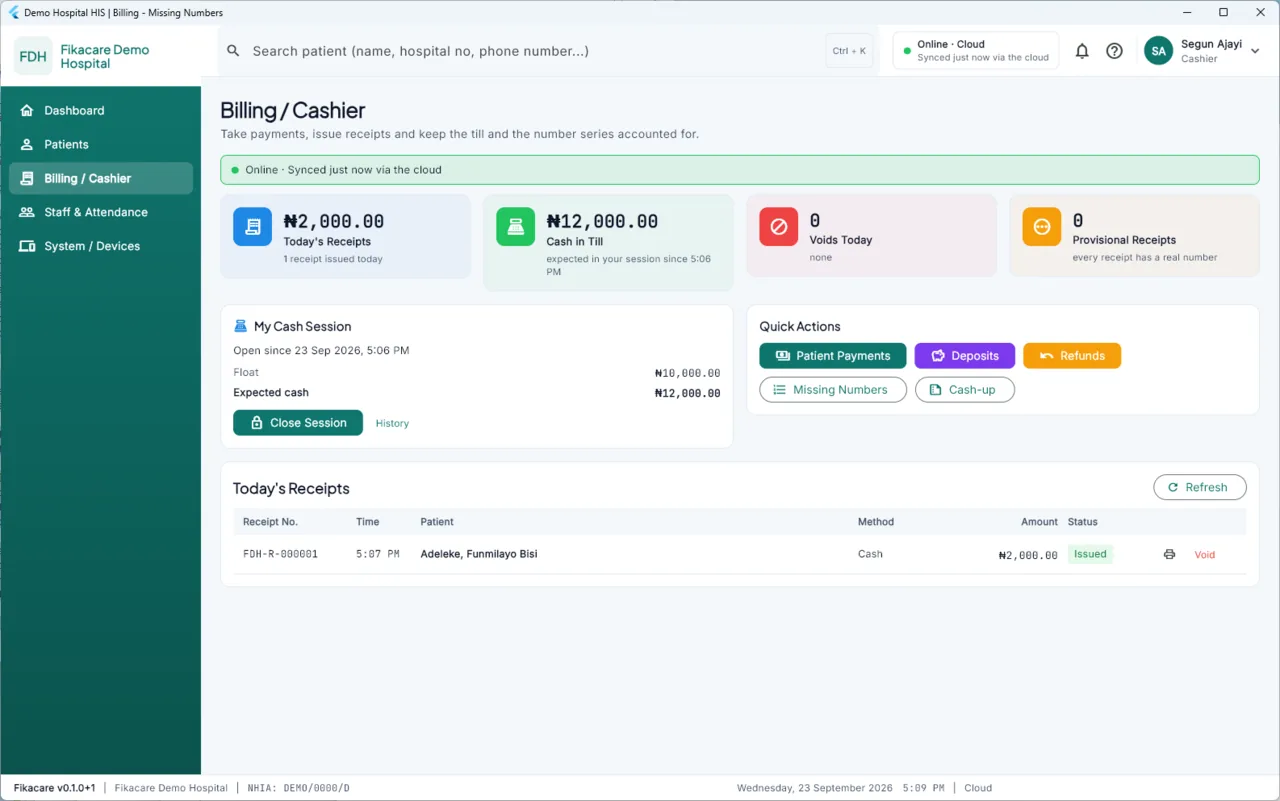
Task: Click Voids Today red icon
Action: point(778,227)
